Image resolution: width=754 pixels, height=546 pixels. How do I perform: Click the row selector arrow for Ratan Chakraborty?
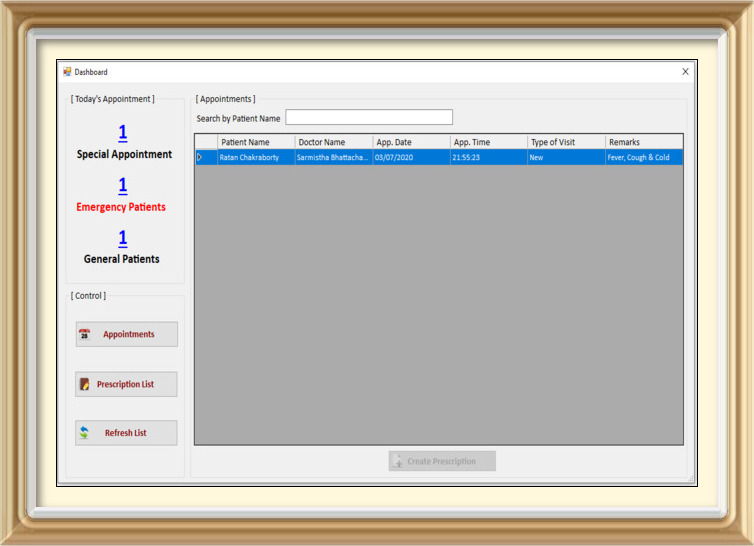point(200,157)
